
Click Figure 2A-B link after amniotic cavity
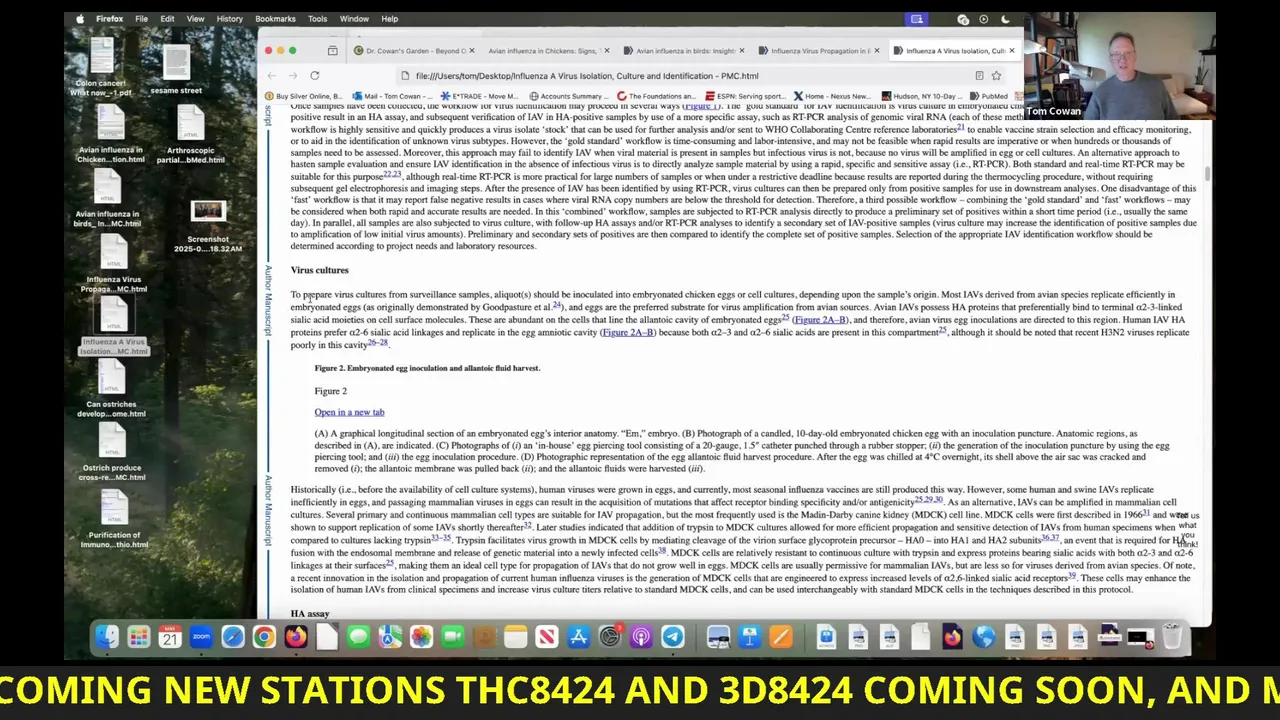(x=628, y=332)
